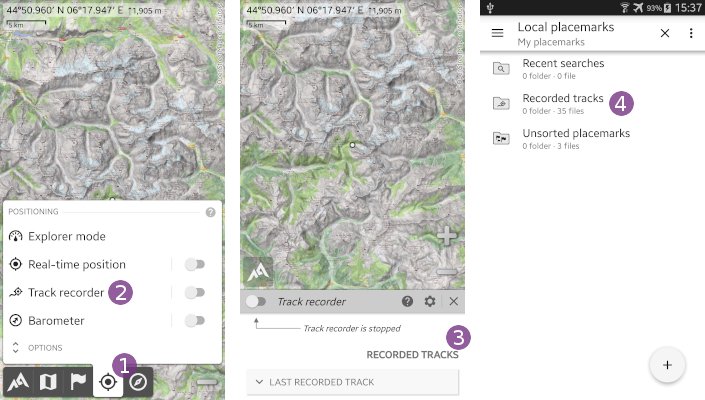This screenshot has height=400, width=705.
Task: Turn on the Track recorder switch in menu
Action: point(195,293)
